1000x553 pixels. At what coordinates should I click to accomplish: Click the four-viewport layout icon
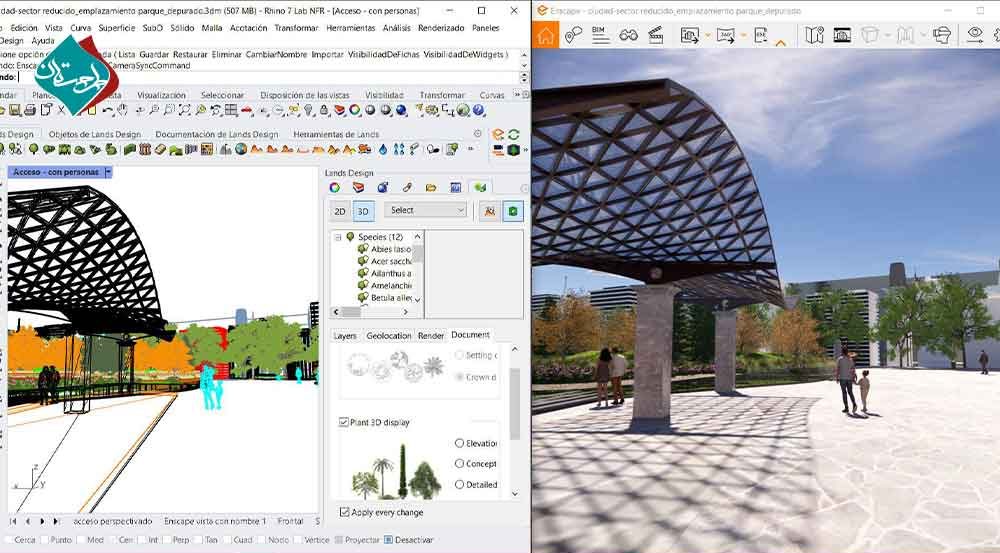[x=231, y=110]
